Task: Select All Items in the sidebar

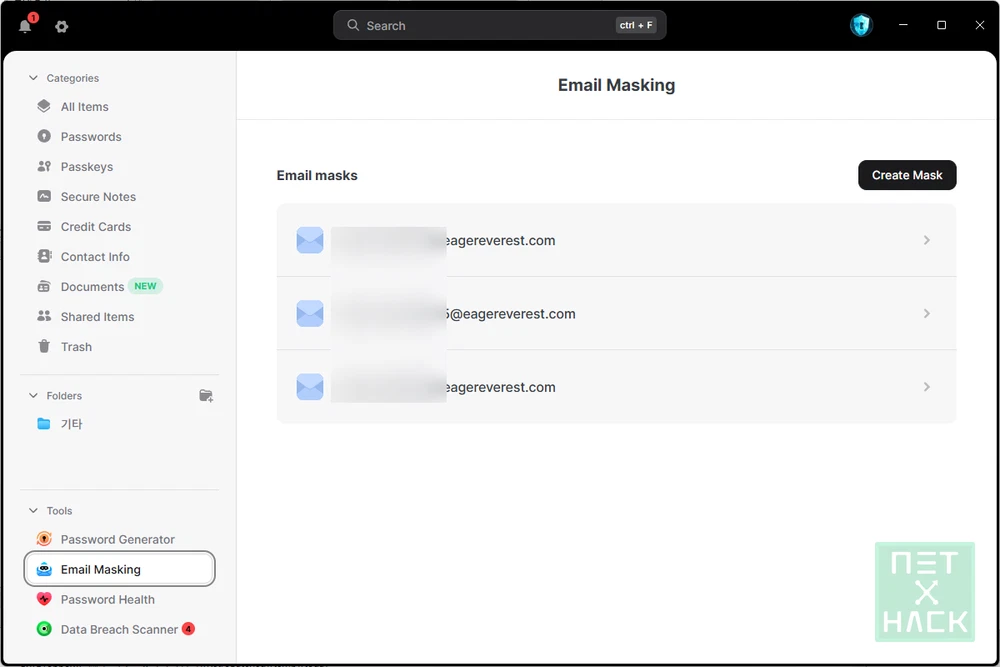Action: point(84,107)
